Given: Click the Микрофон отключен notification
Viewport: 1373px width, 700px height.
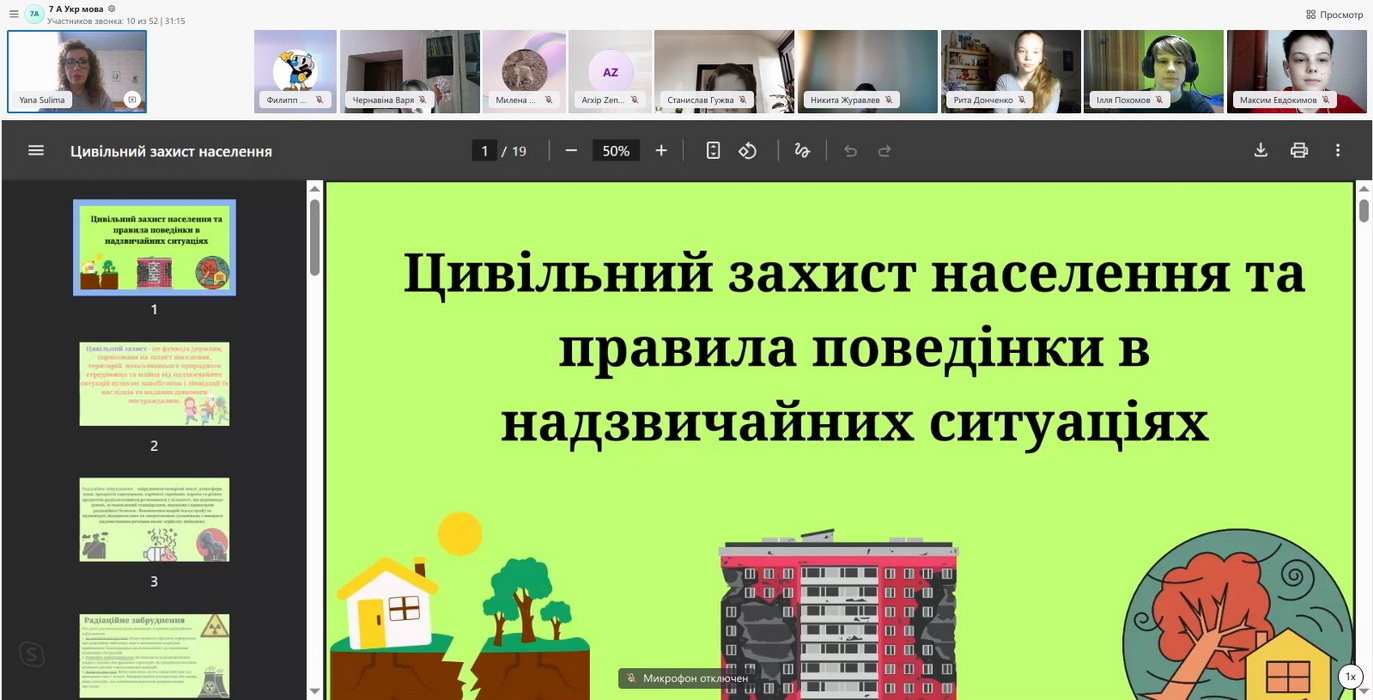Looking at the screenshot, I should click(x=686, y=678).
